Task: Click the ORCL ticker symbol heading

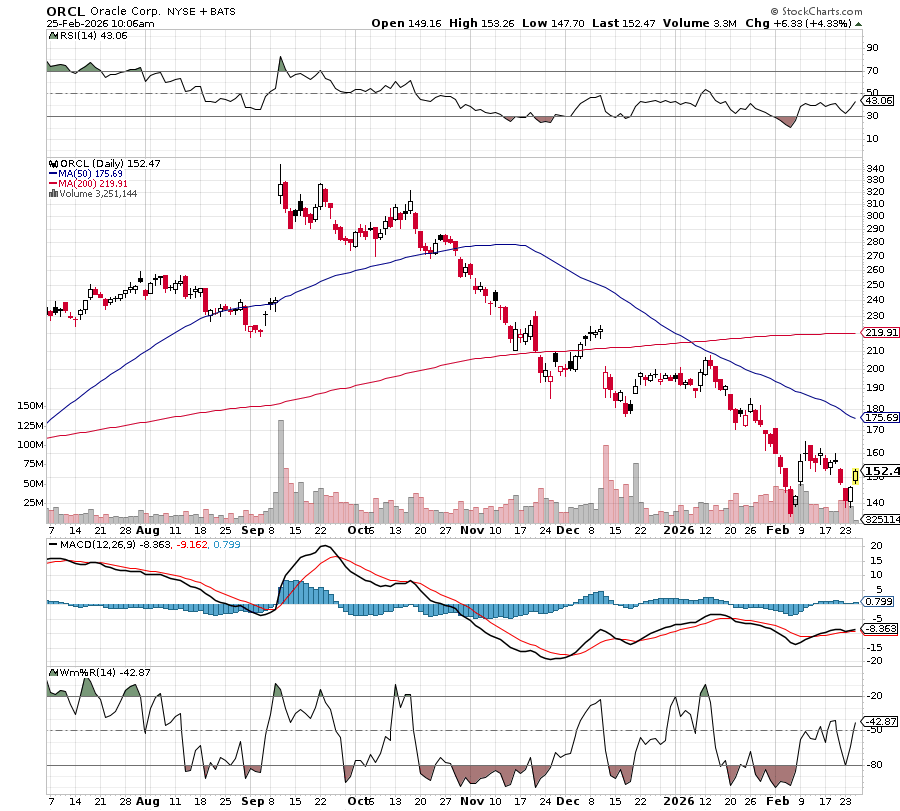Action: click(66, 9)
